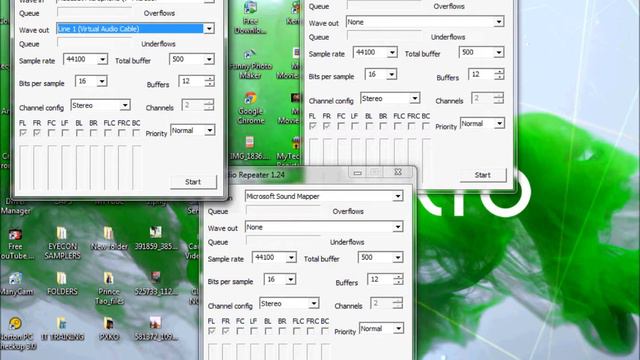Select the IMG_1836 image file icon

[x=249, y=148]
